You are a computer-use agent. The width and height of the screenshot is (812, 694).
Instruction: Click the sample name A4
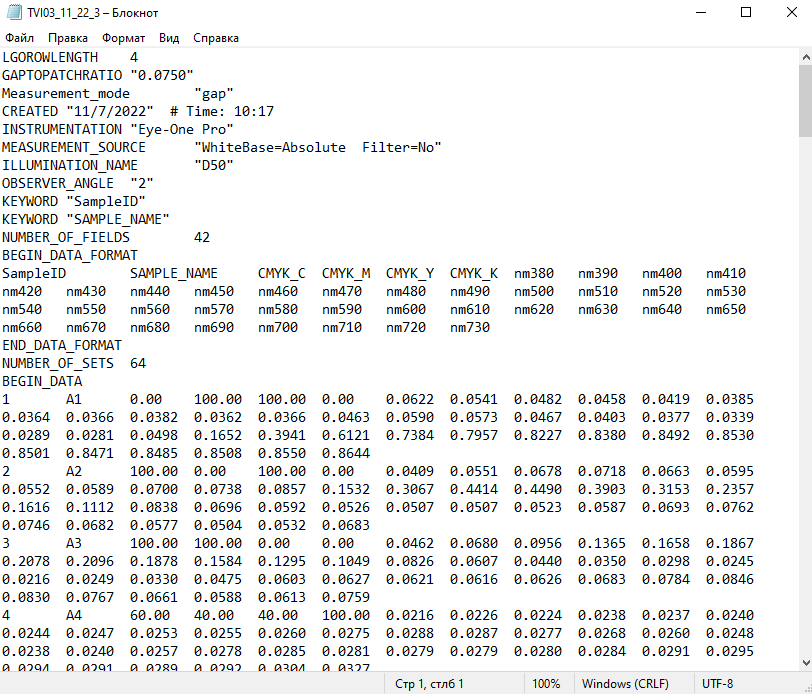point(74,615)
